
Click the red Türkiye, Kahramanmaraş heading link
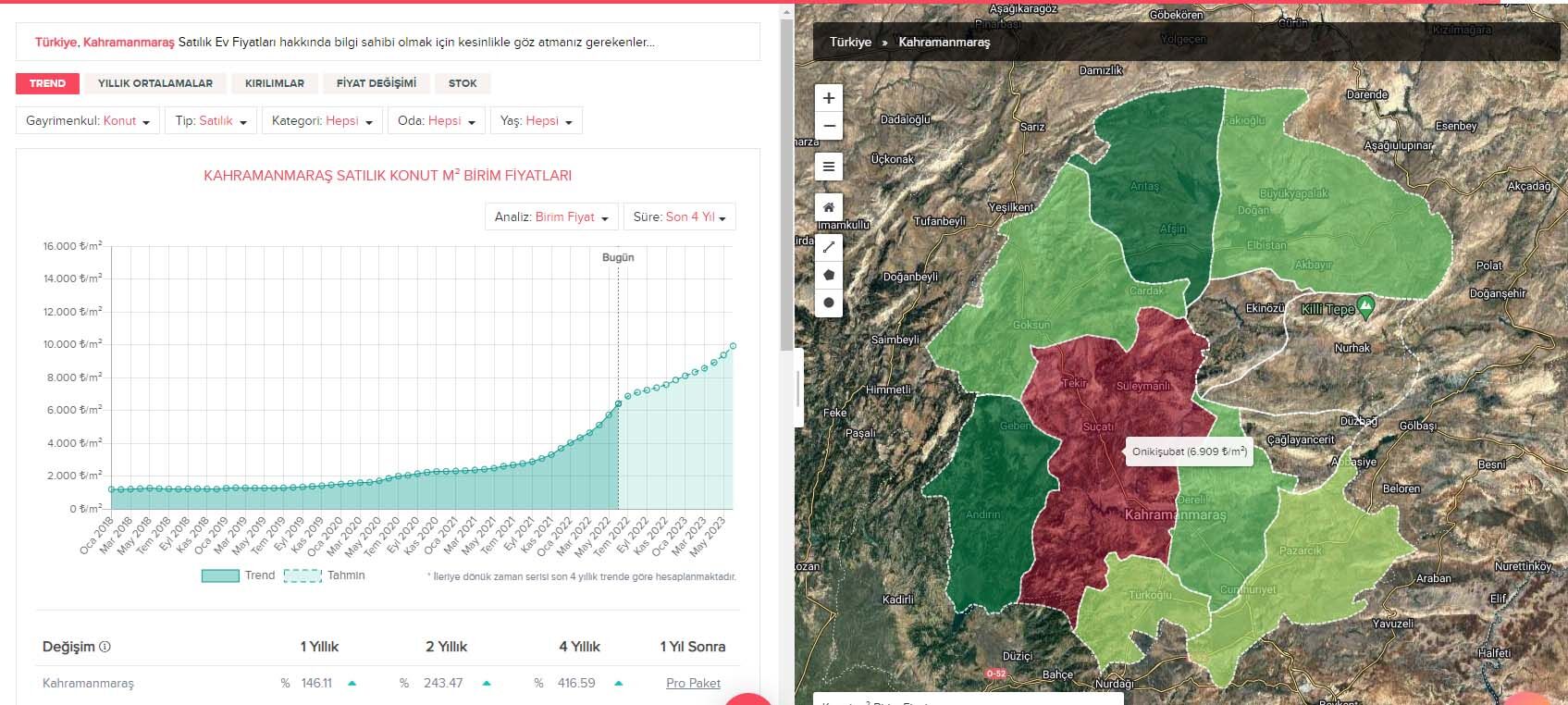point(105,43)
